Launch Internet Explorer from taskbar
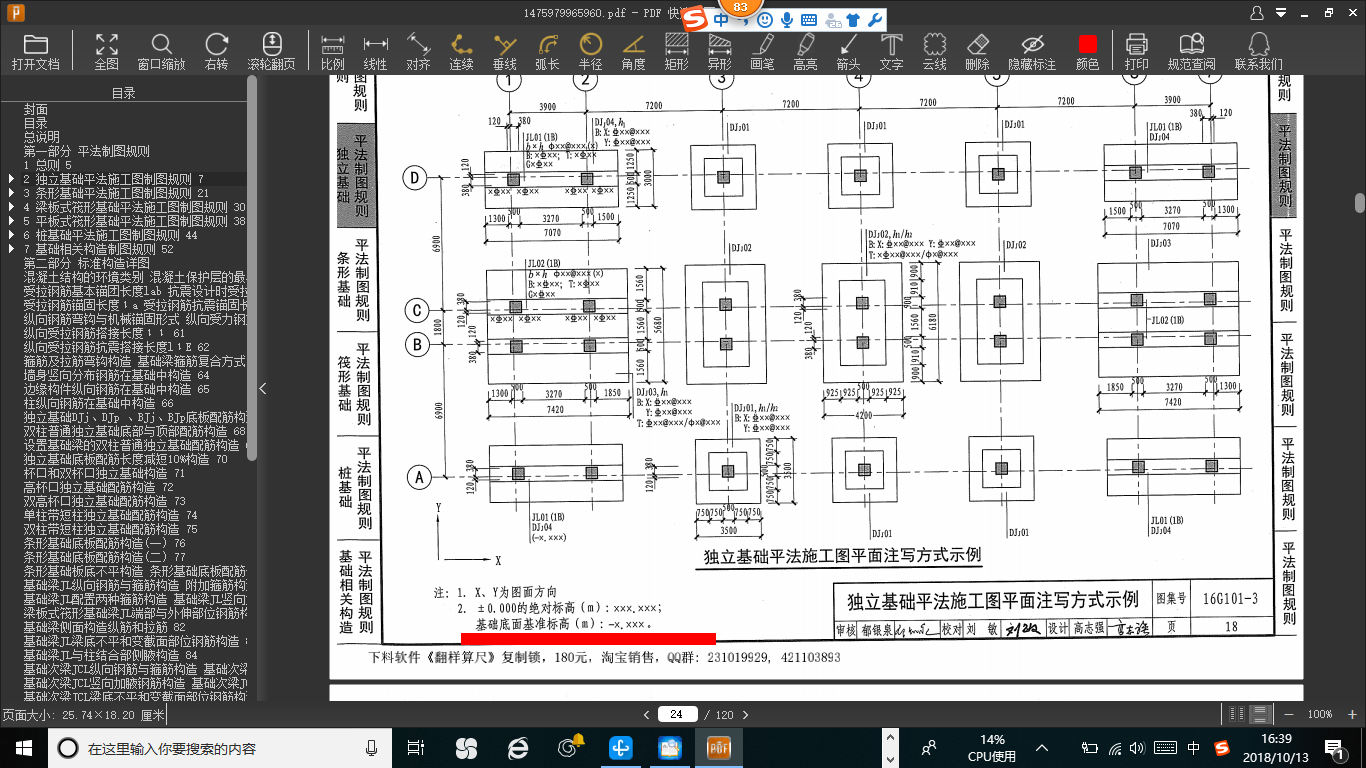Screen dimensions: 1366x768 [x=517, y=747]
